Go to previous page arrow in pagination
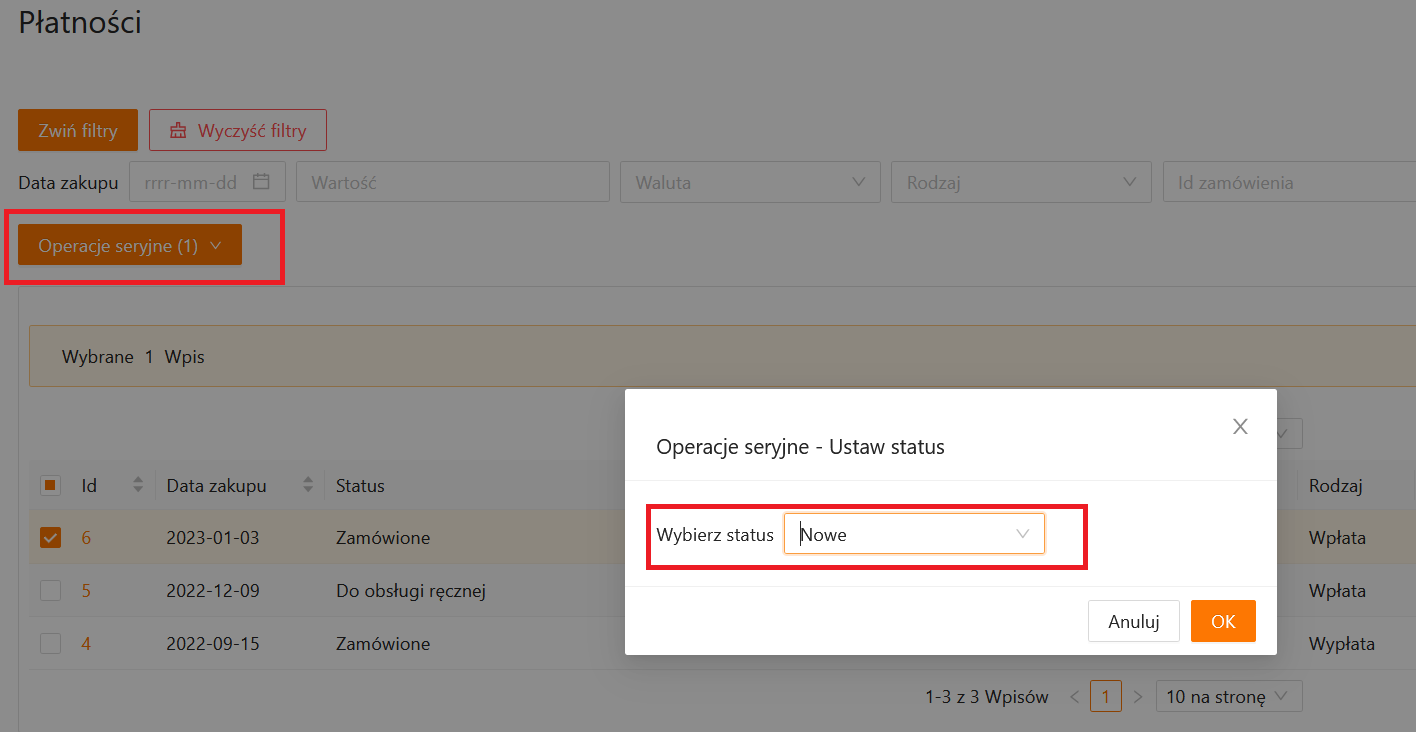 click(1074, 697)
